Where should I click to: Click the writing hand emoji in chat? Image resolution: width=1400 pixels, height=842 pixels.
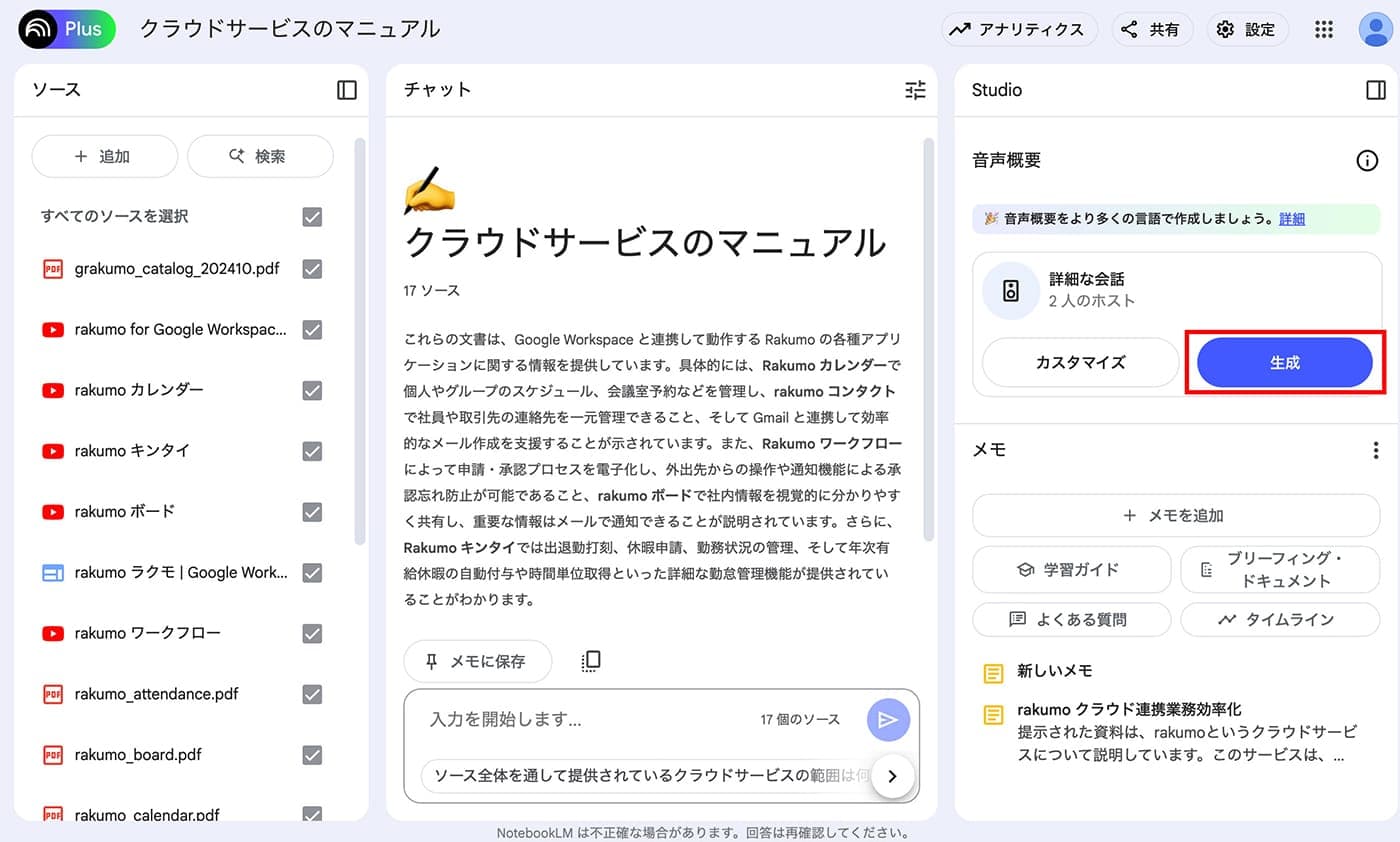pos(428,191)
